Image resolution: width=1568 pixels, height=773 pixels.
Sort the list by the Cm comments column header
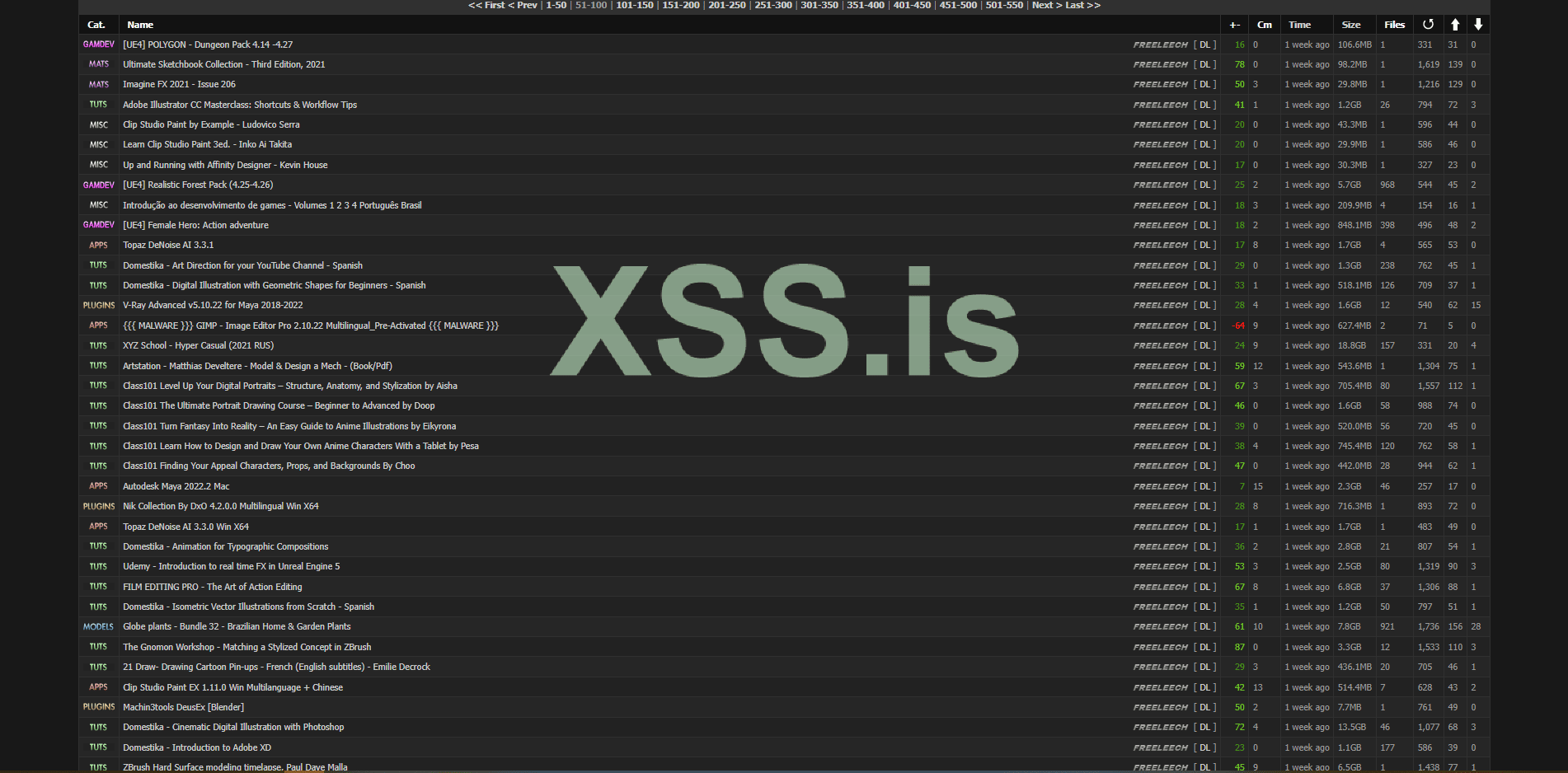(1265, 25)
